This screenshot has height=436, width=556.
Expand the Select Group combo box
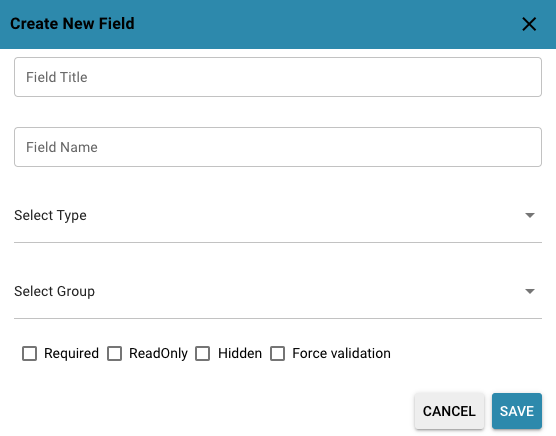pos(278,291)
